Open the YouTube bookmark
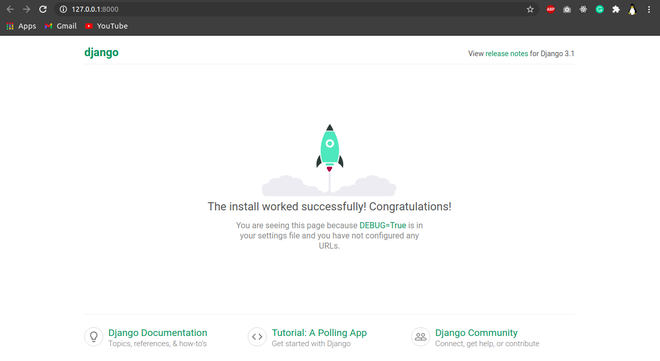Viewport: 660px width, 361px height. pos(106,26)
